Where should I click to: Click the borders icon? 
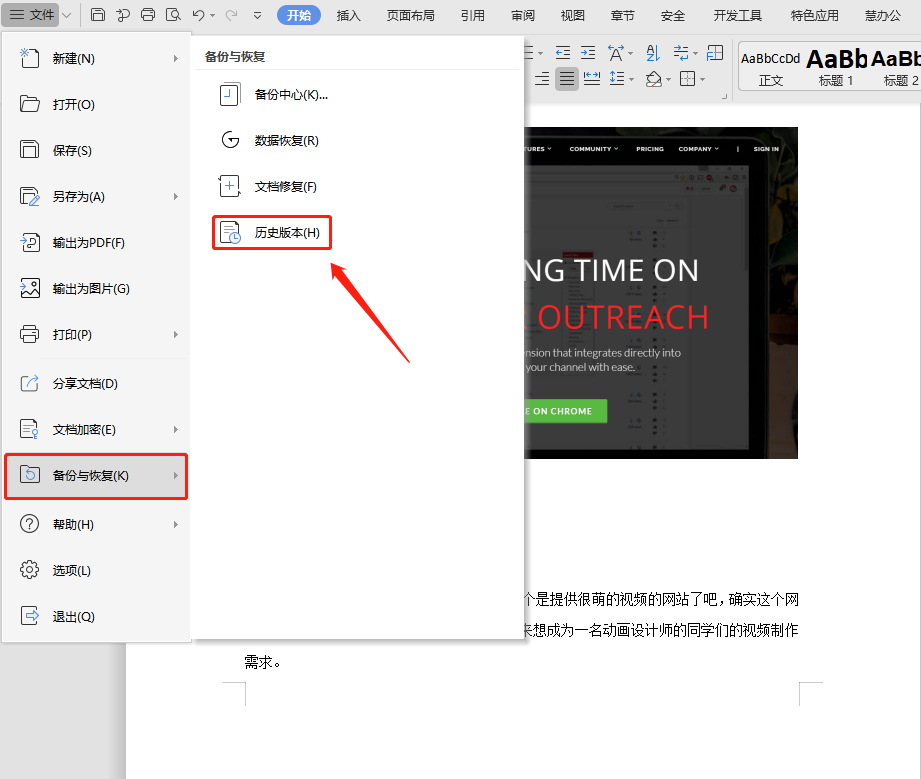point(687,78)
